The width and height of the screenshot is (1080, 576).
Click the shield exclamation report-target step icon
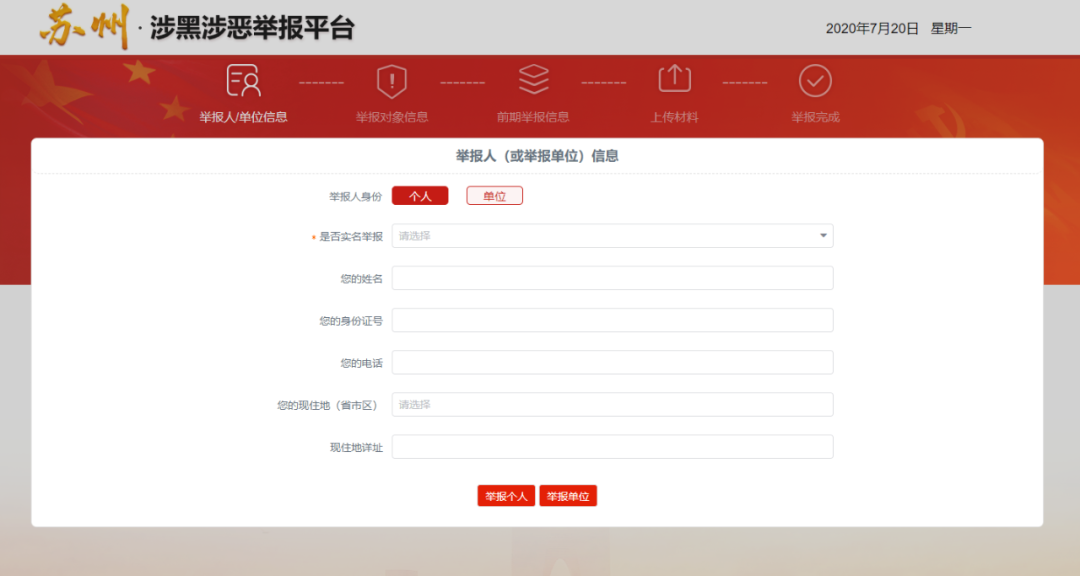click(x=392, y=81)
